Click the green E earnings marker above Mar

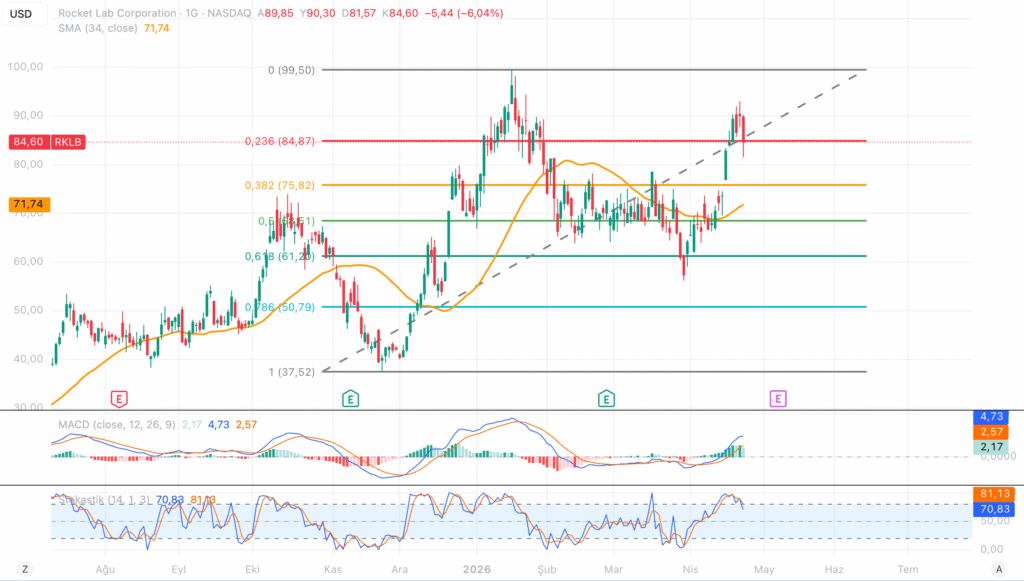coord(606,398)
